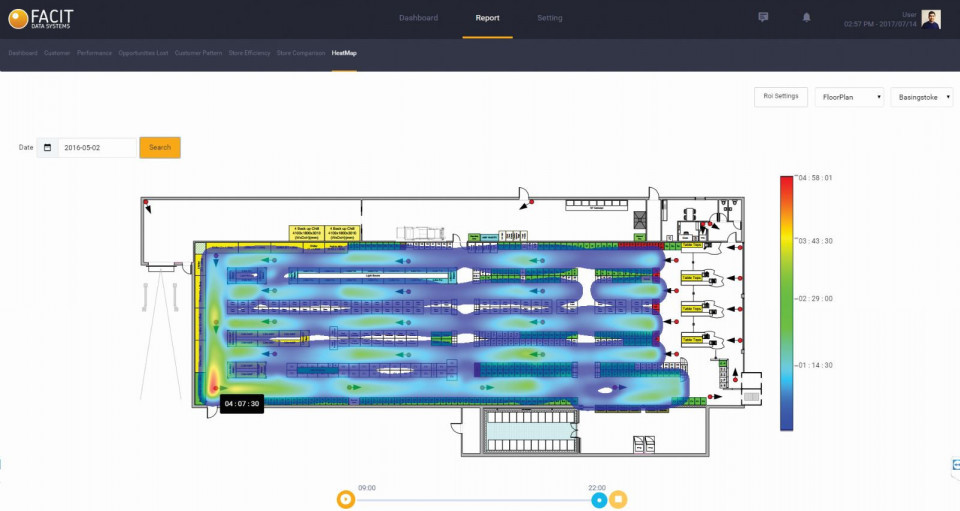Screen dimensions: 960x511
Task: Open the messages chat icon
Action: coord(763,18)
